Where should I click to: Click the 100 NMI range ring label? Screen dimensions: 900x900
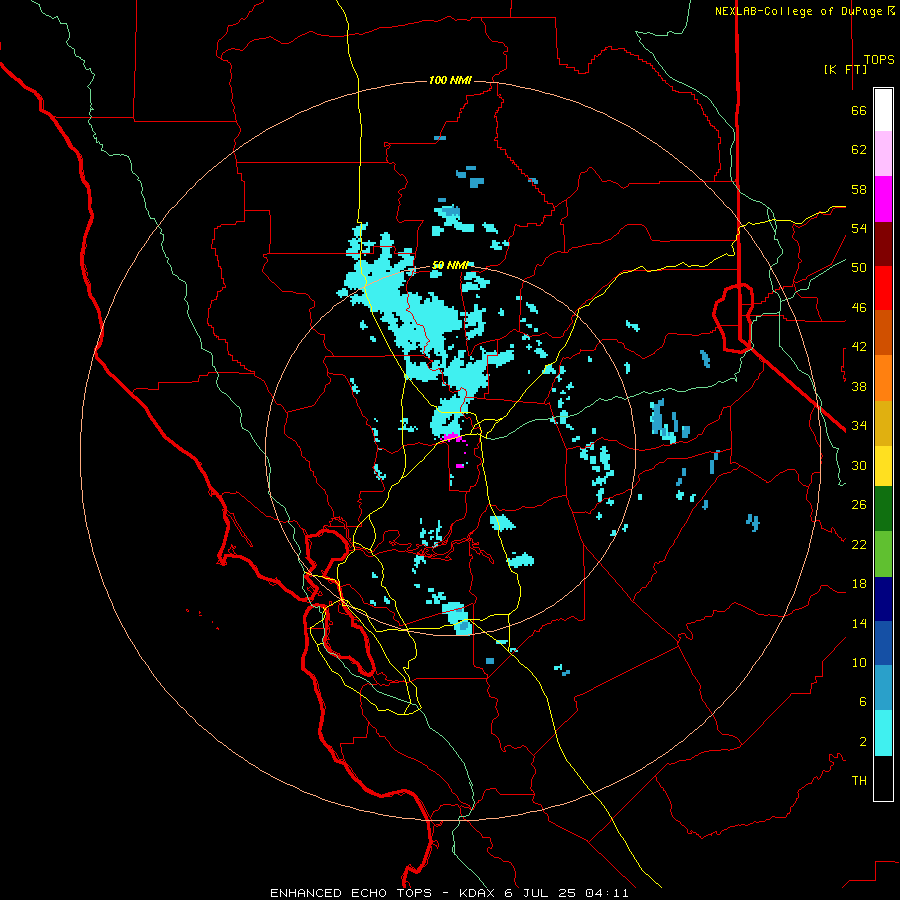450,80
